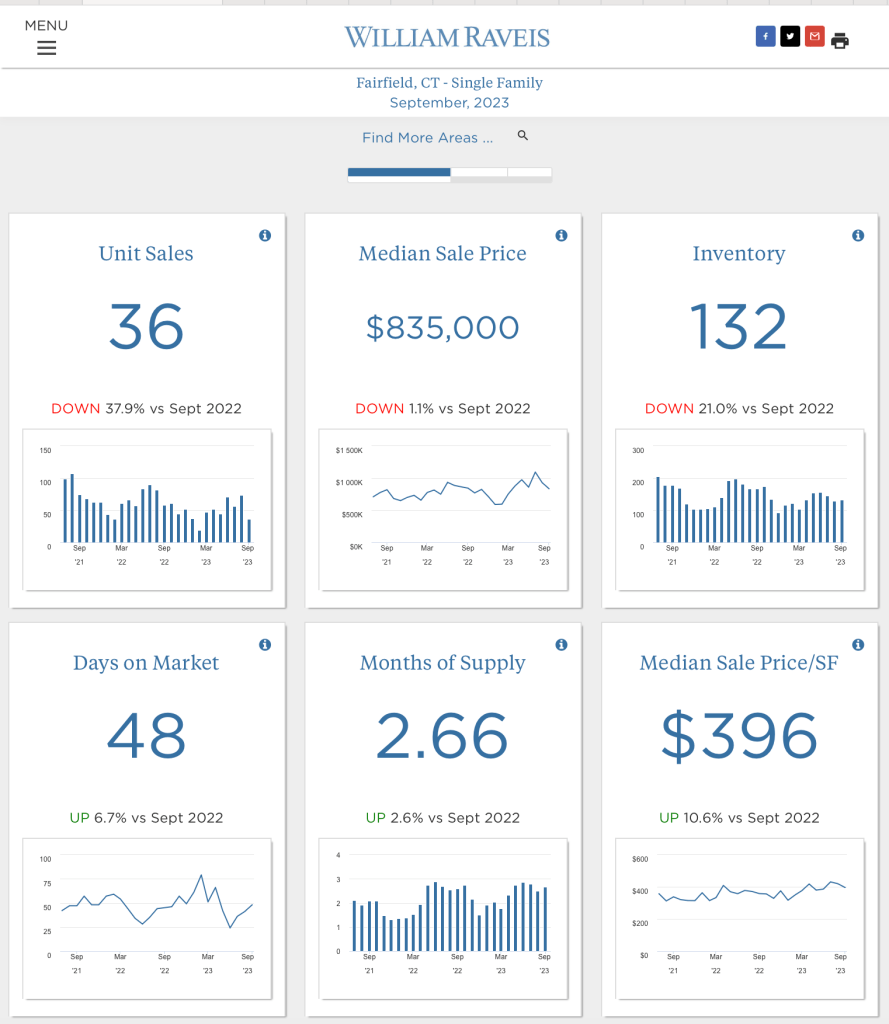Viewport: 889px width, 1024px height.
Task: Share report on Facebook
Action: coord(765,37)
